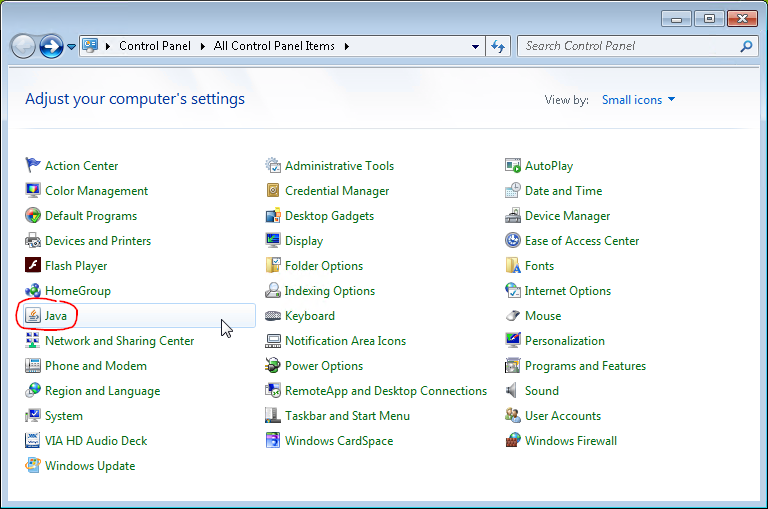Open Notification Area Icons icon

coord(273,340)
